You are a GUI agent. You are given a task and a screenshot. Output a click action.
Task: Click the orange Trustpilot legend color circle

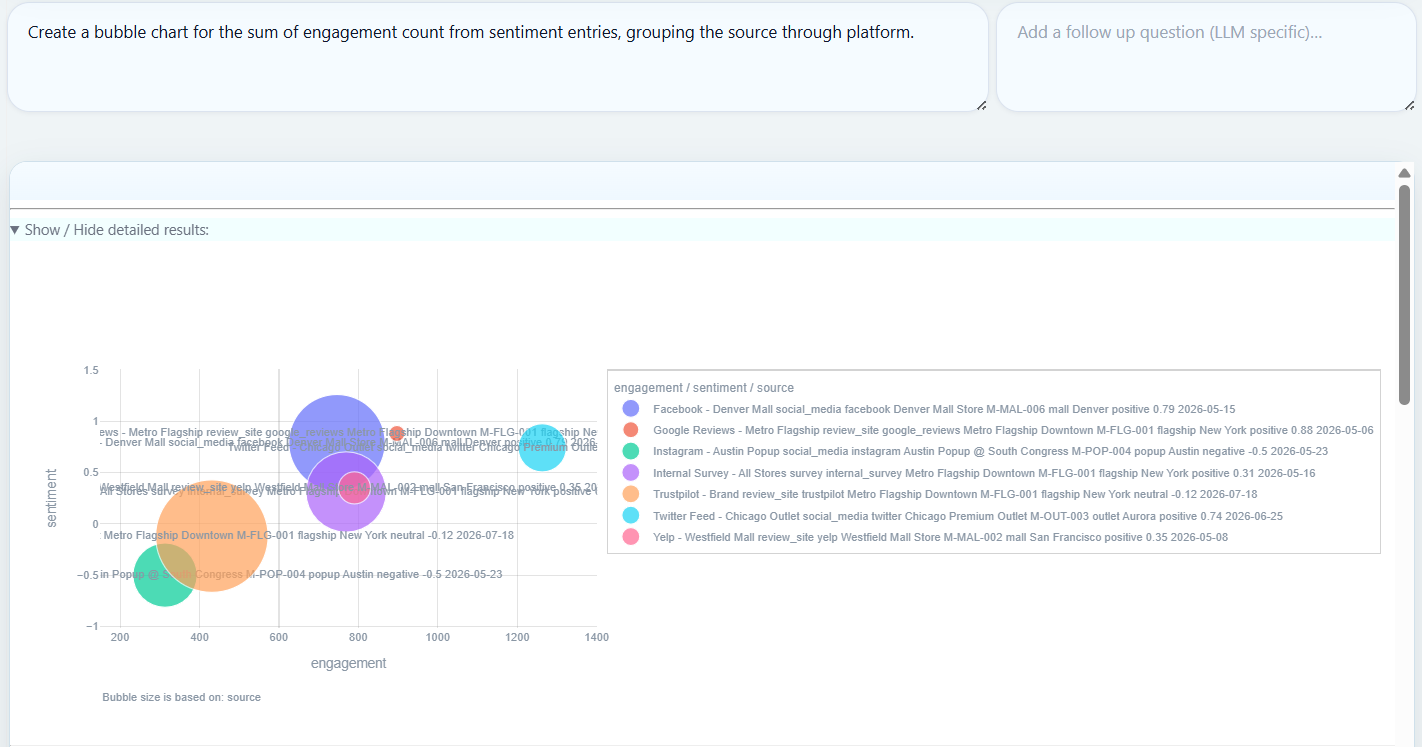coord(631,494)
